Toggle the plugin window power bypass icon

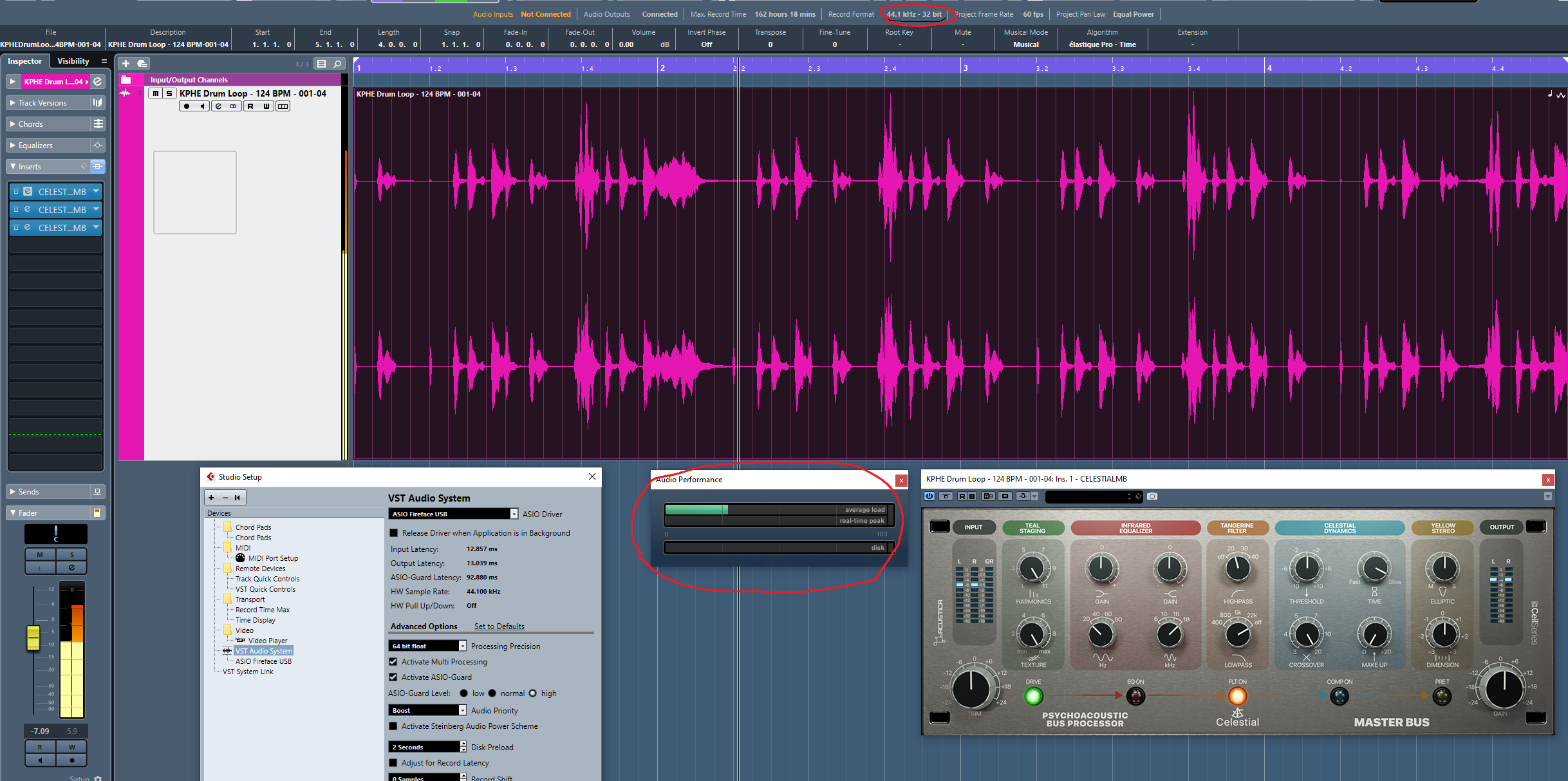(x=929, y=496)
